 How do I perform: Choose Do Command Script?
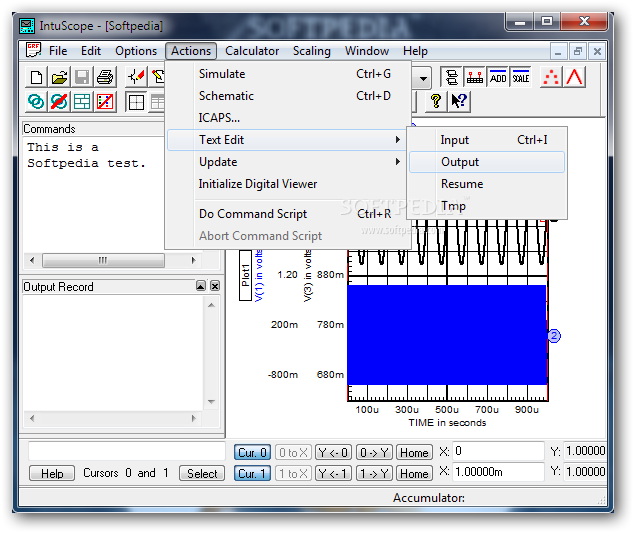pyautogui.click(x=289, y=214)
